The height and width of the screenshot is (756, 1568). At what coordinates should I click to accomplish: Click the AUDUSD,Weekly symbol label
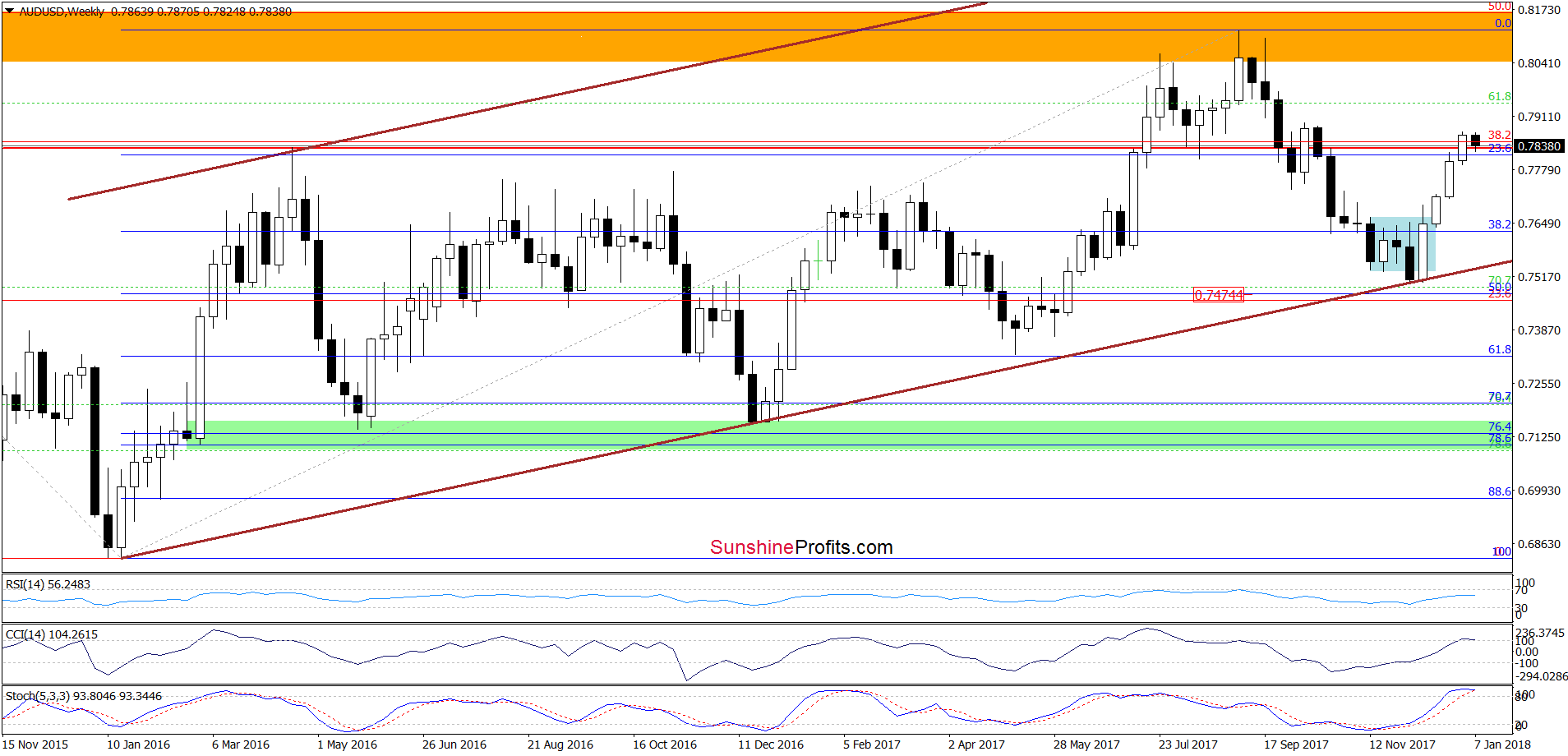(62, 12)
